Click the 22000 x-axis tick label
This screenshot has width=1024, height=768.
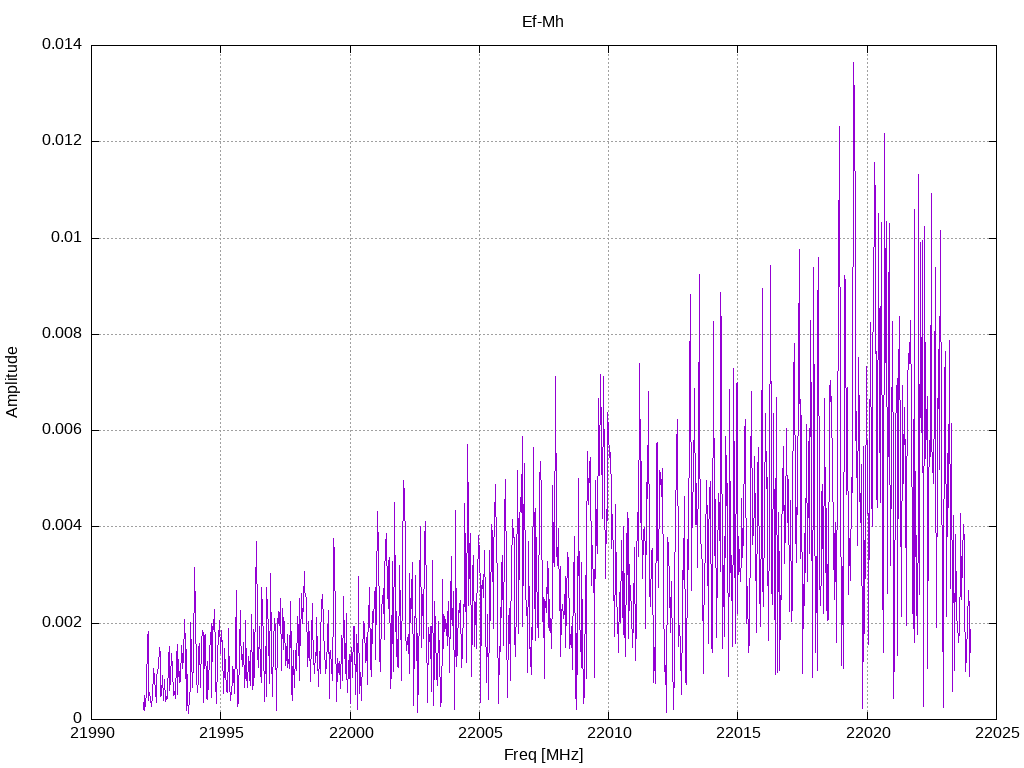[351, 733]
